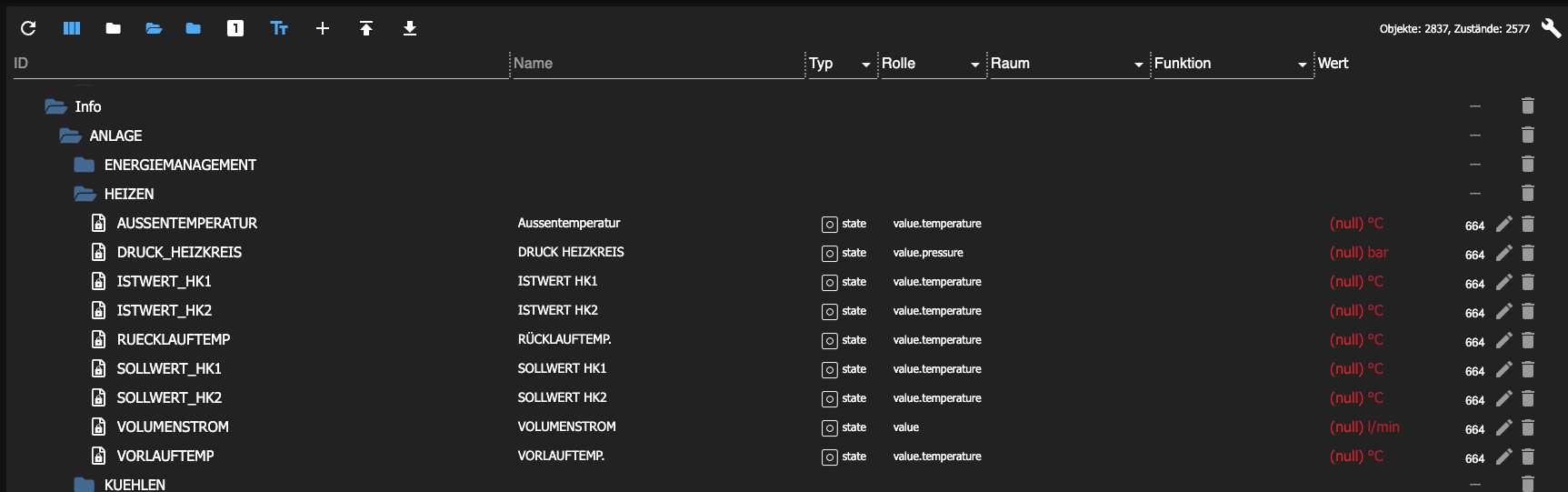Click the Name filter input field

[657, 64]
